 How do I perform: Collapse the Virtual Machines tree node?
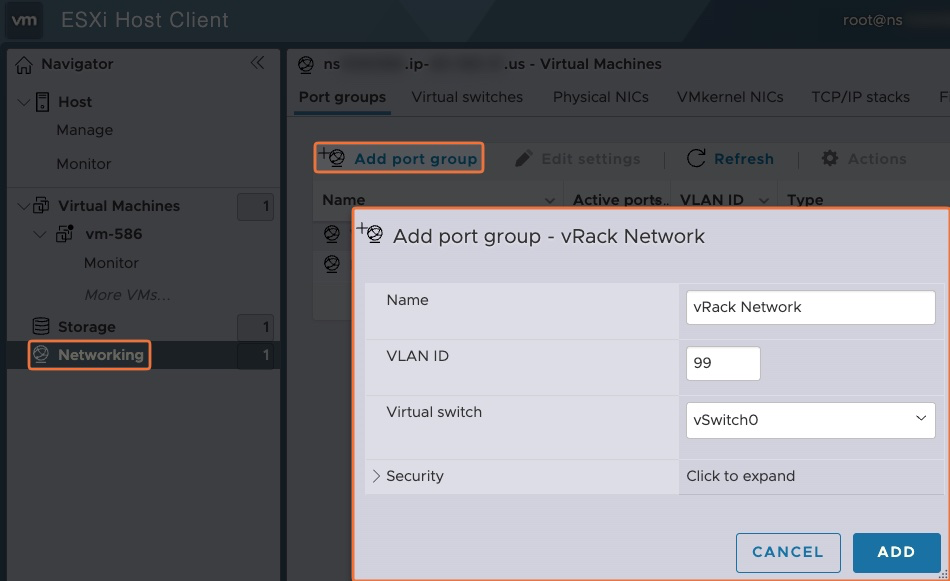coord(23,207)
